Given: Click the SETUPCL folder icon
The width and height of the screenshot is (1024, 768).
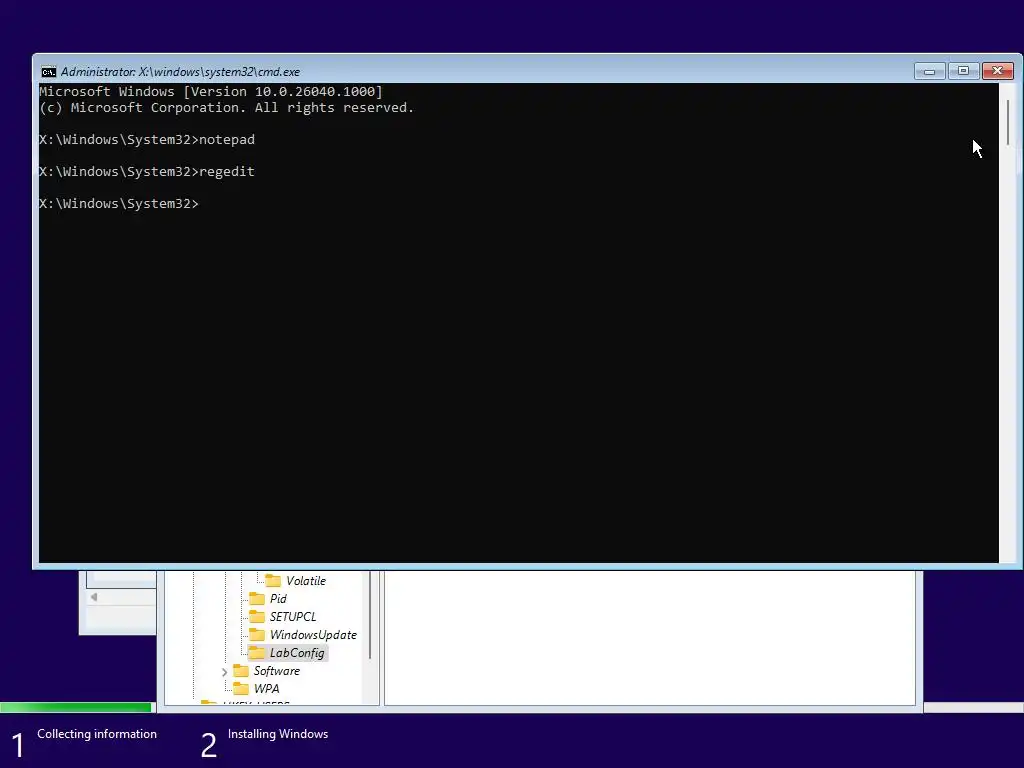Looking at the screenshot, I should click(x=257, y=616).
